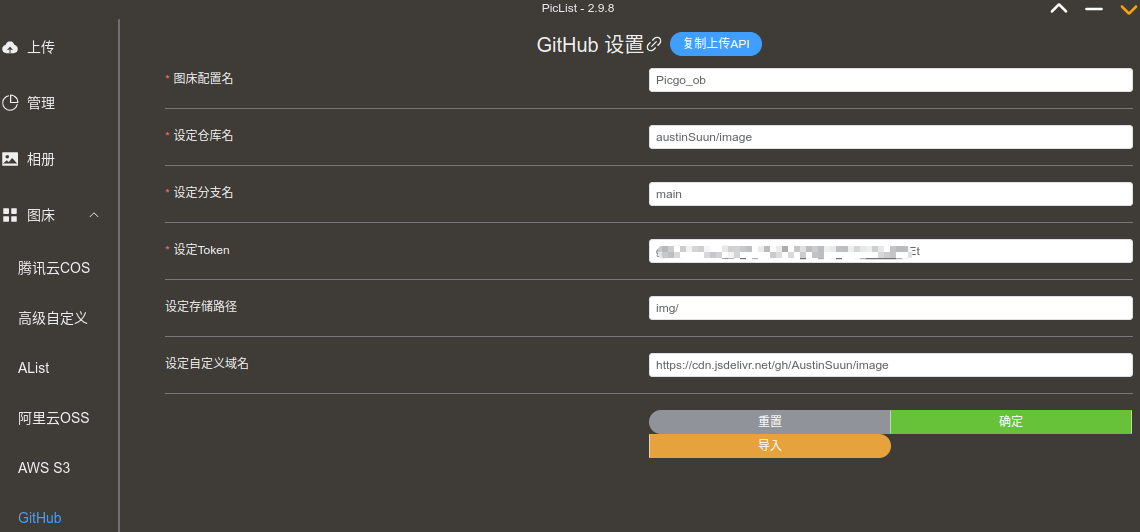The width and height of the screenshot is (1140, 532).
Task: Collapse the 图床 submenu arrow
Action: pos(94,215)
